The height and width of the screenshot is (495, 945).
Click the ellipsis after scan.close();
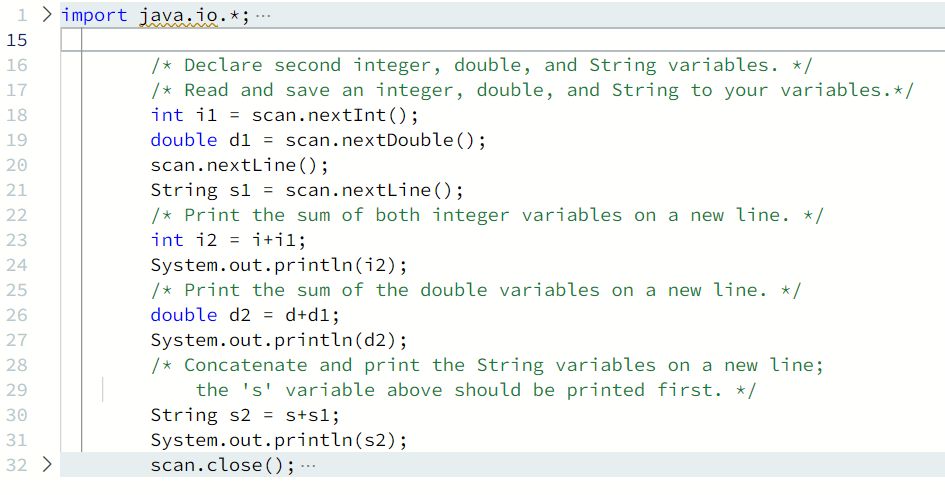point(308,465)
